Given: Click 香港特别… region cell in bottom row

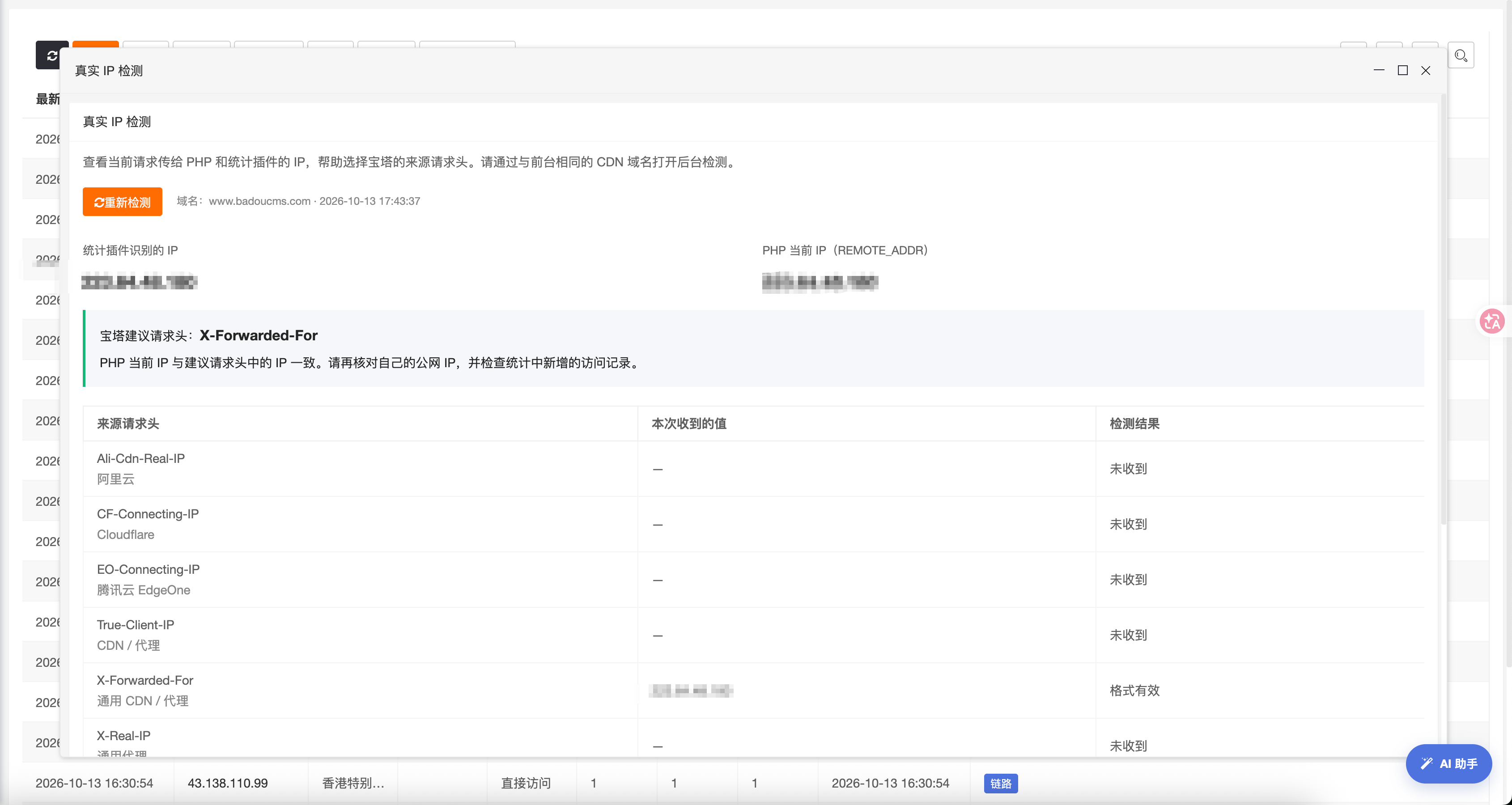Looking at the screenshot, I should [x=353, y=783].
